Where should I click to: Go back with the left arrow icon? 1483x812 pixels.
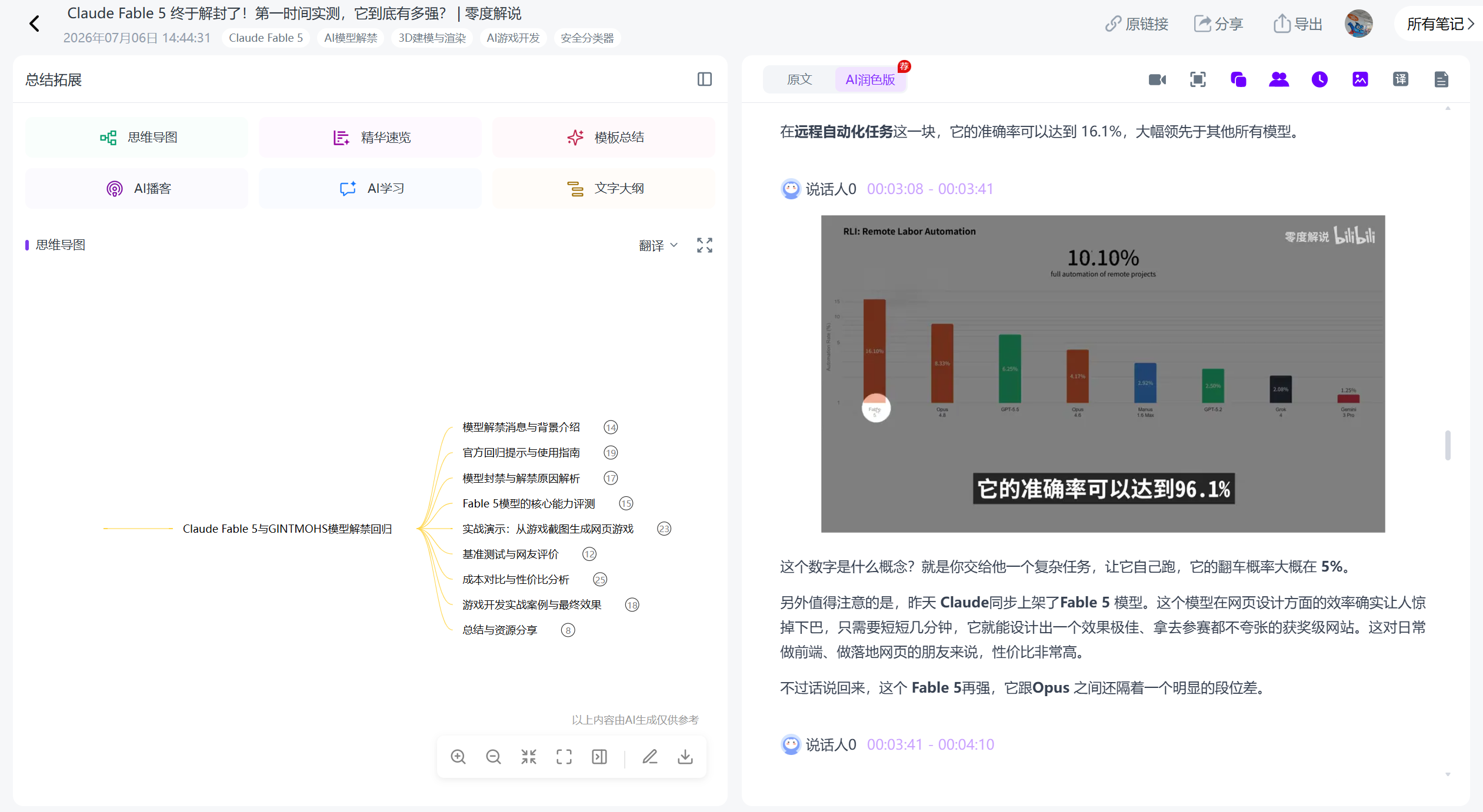pyautogui.click(x=34, y=24)
